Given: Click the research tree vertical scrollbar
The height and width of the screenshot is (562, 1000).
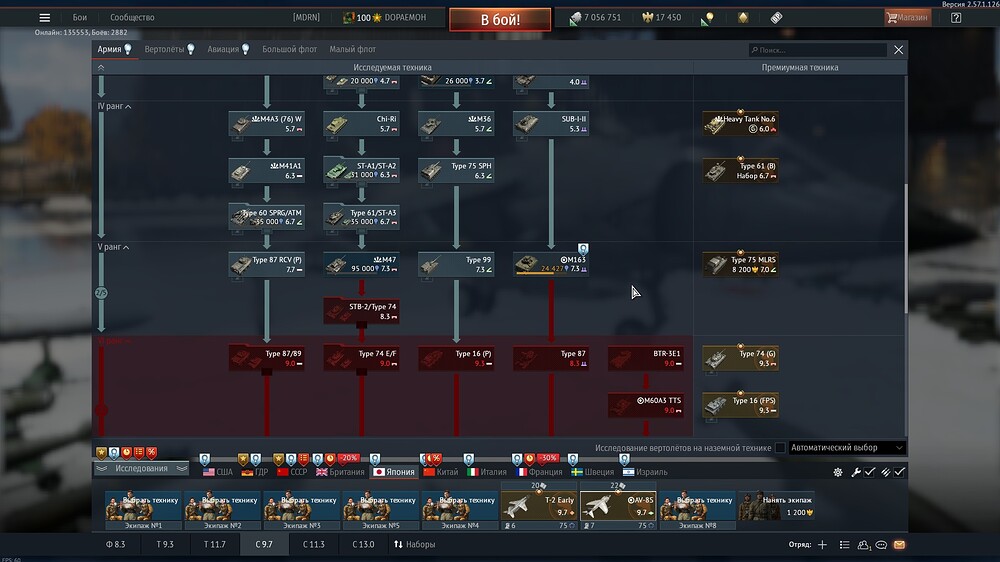Looking at the screenshot, I should 906,249.
